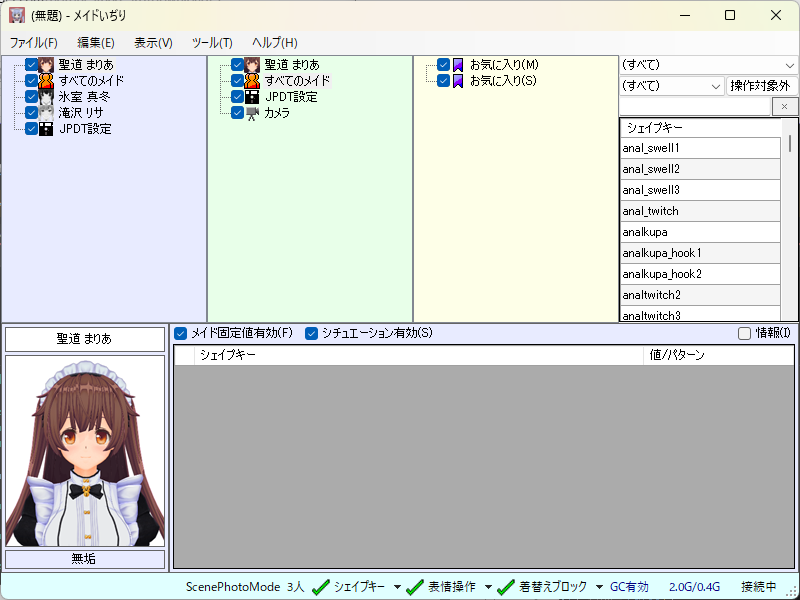Click the shape key list vertical scrollbar
Viewport: 800px width, 600px height.
[x=790, y=220]
